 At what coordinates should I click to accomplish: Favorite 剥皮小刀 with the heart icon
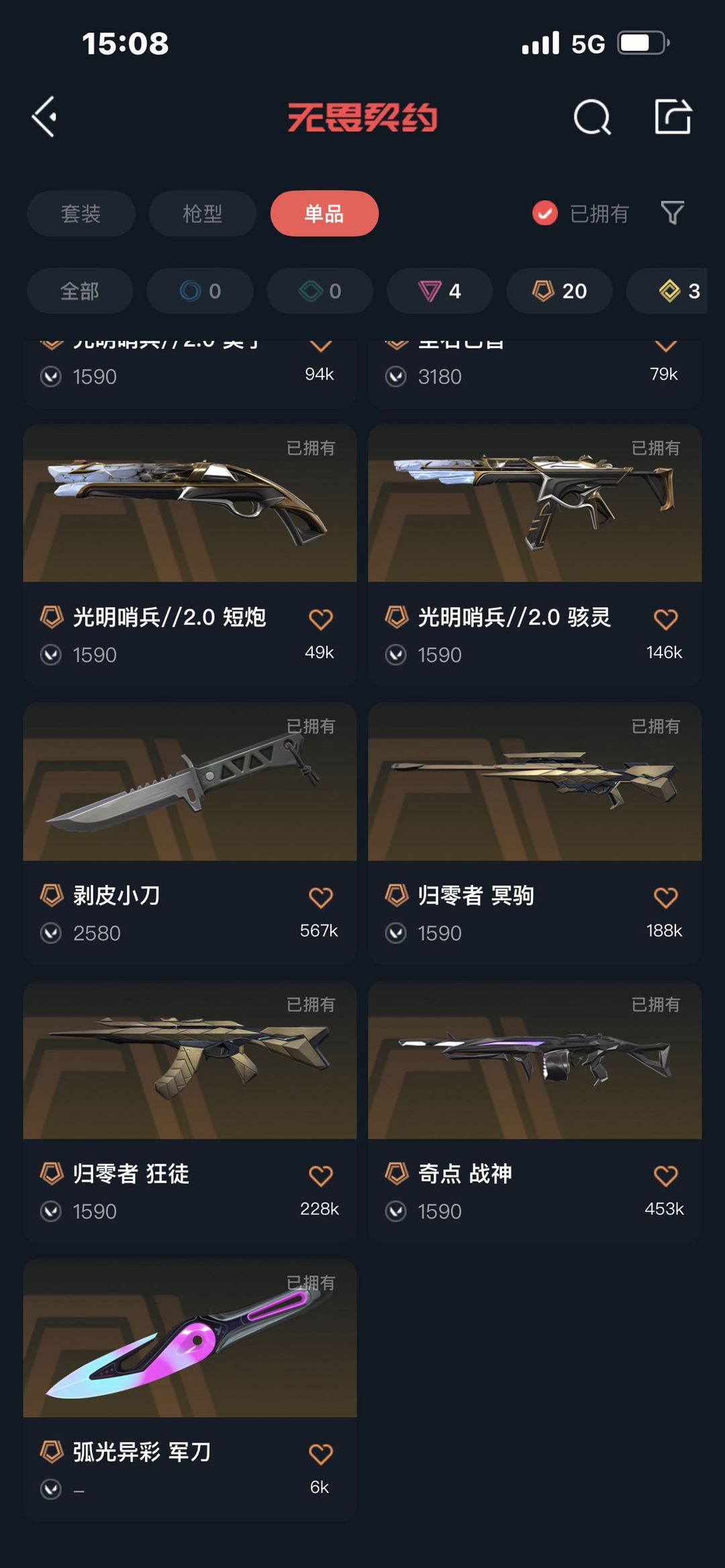pyautogui.click(x=321, y=897)
